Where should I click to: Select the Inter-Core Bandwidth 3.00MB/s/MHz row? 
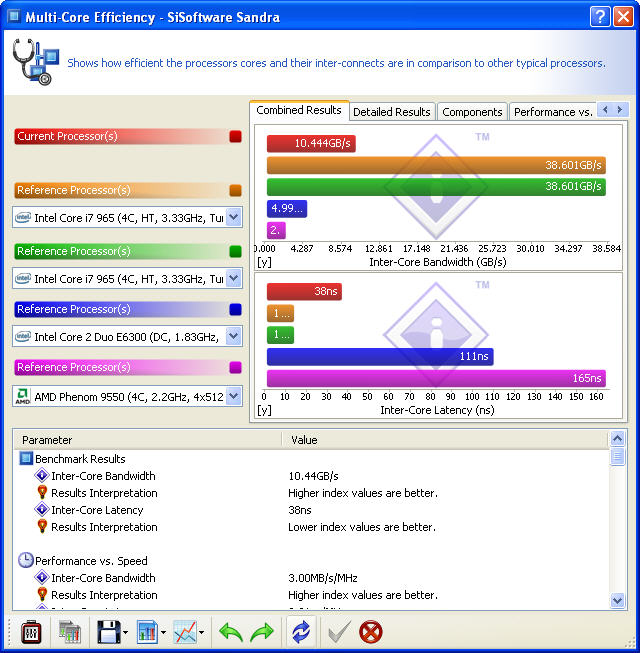coord(311,578)
